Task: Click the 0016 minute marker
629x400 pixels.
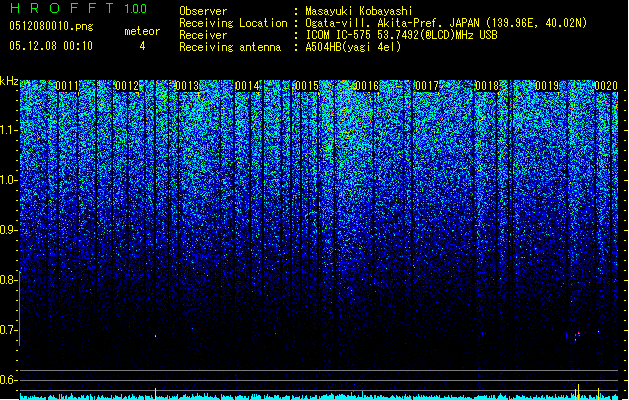Action: [367, 86]
